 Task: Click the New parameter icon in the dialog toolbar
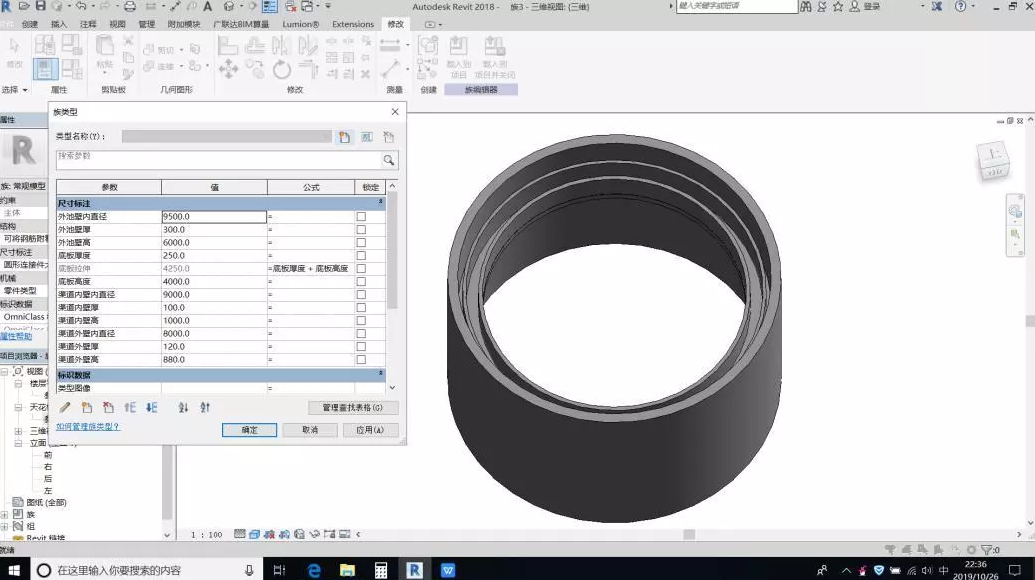[86, 408]
